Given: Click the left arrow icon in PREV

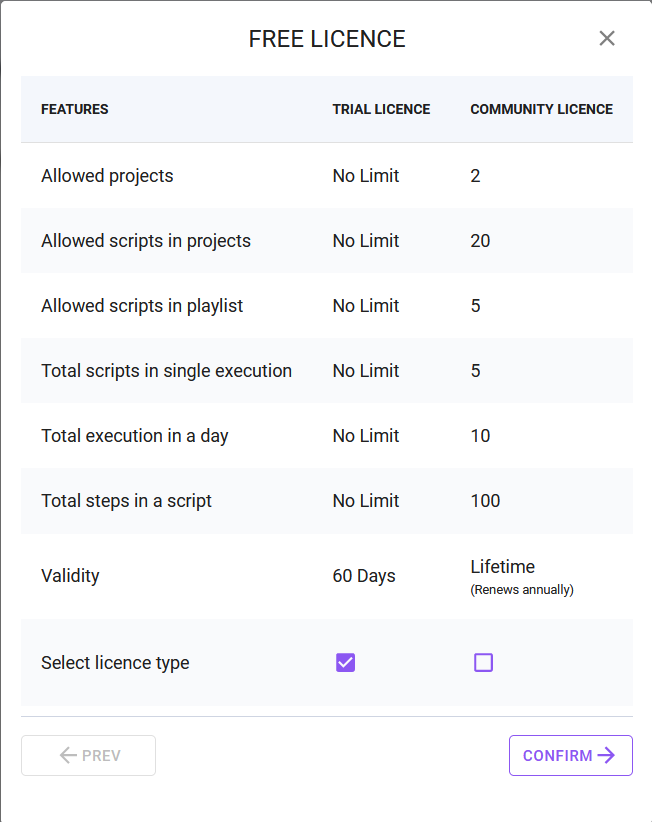Looking at the screenshot, I should [68, 756].
